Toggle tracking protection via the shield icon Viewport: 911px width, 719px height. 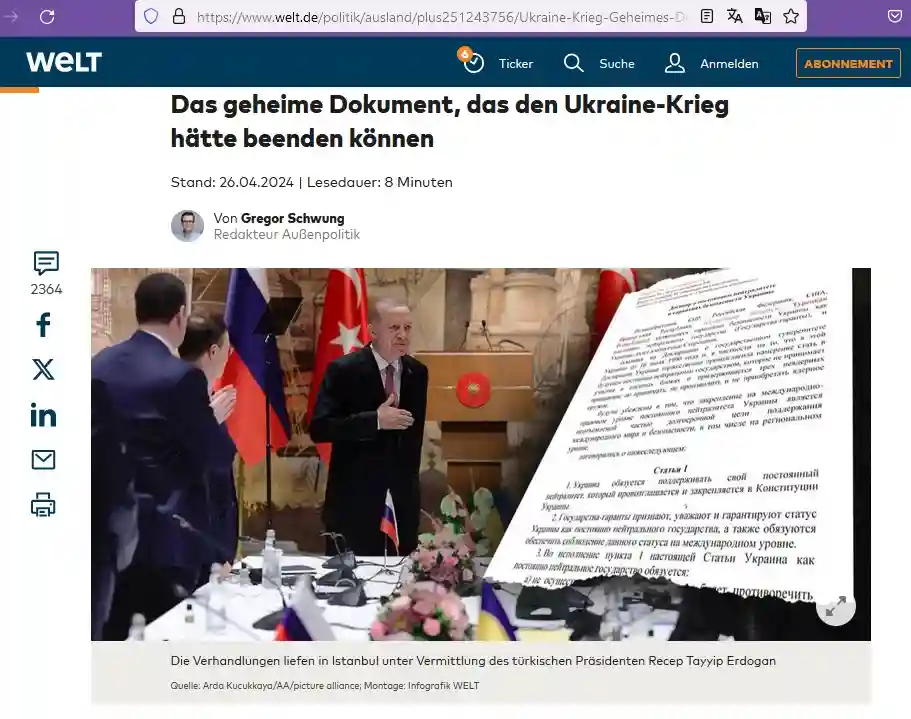(151, 16)
